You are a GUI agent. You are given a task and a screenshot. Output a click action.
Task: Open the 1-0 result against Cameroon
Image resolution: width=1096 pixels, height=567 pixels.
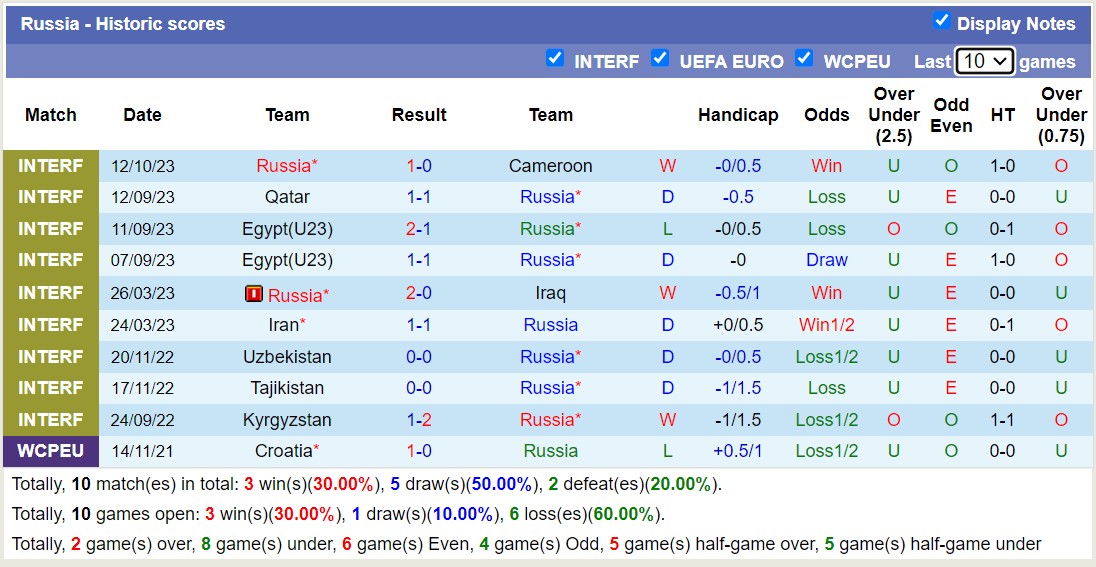[418, 166]
